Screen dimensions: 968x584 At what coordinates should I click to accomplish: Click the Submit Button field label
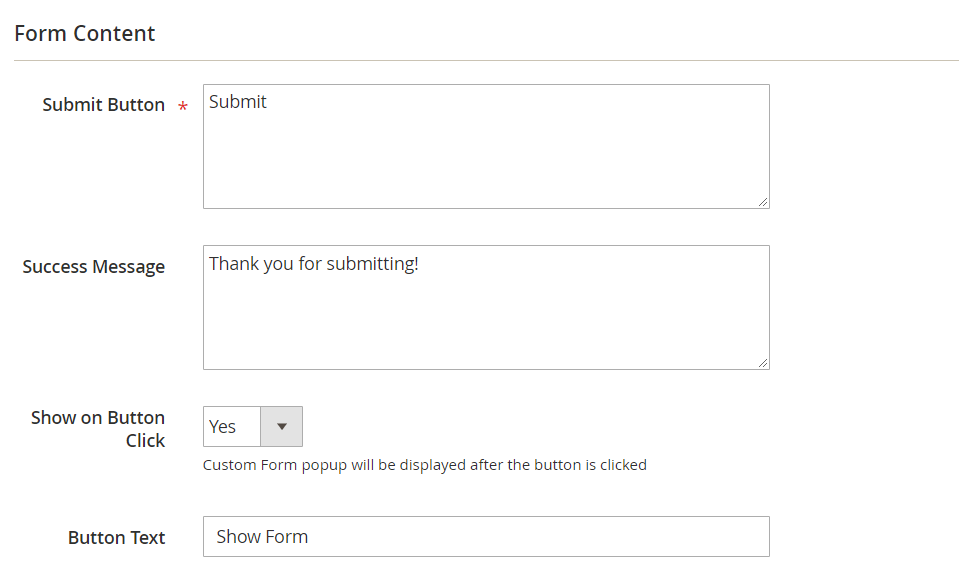click(103, 105)
